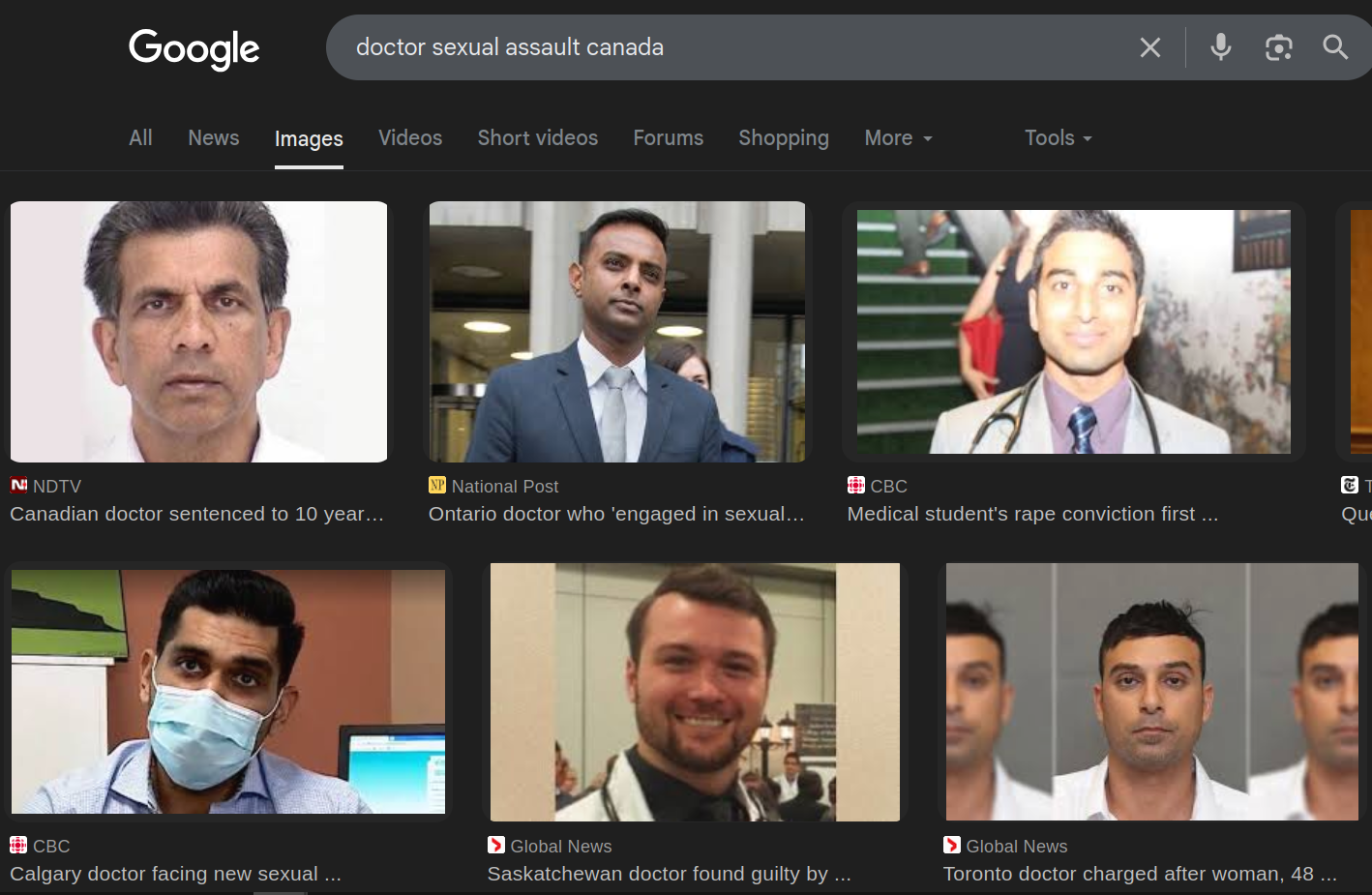Open the Videos tab
This screenshot has width=1372, height=895.
(x=410, y=138)
